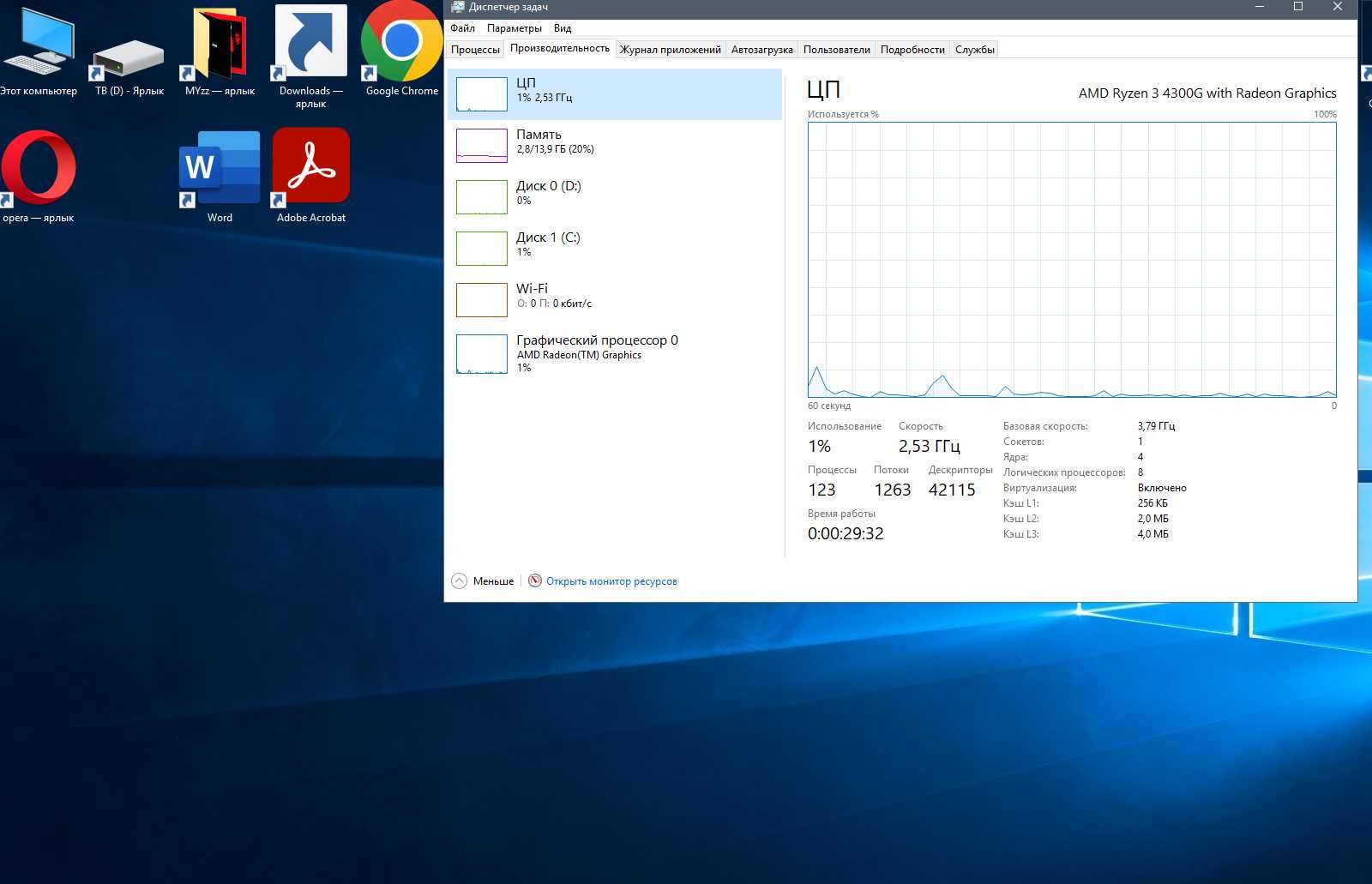
Task: Select the 'ЦП' entry label
Action: (x=526, y=83)
